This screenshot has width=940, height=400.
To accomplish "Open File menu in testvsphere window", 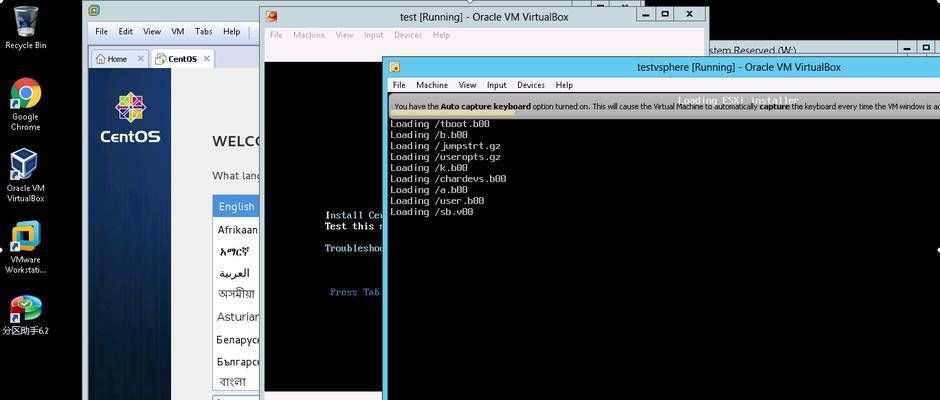I will 399,85.
